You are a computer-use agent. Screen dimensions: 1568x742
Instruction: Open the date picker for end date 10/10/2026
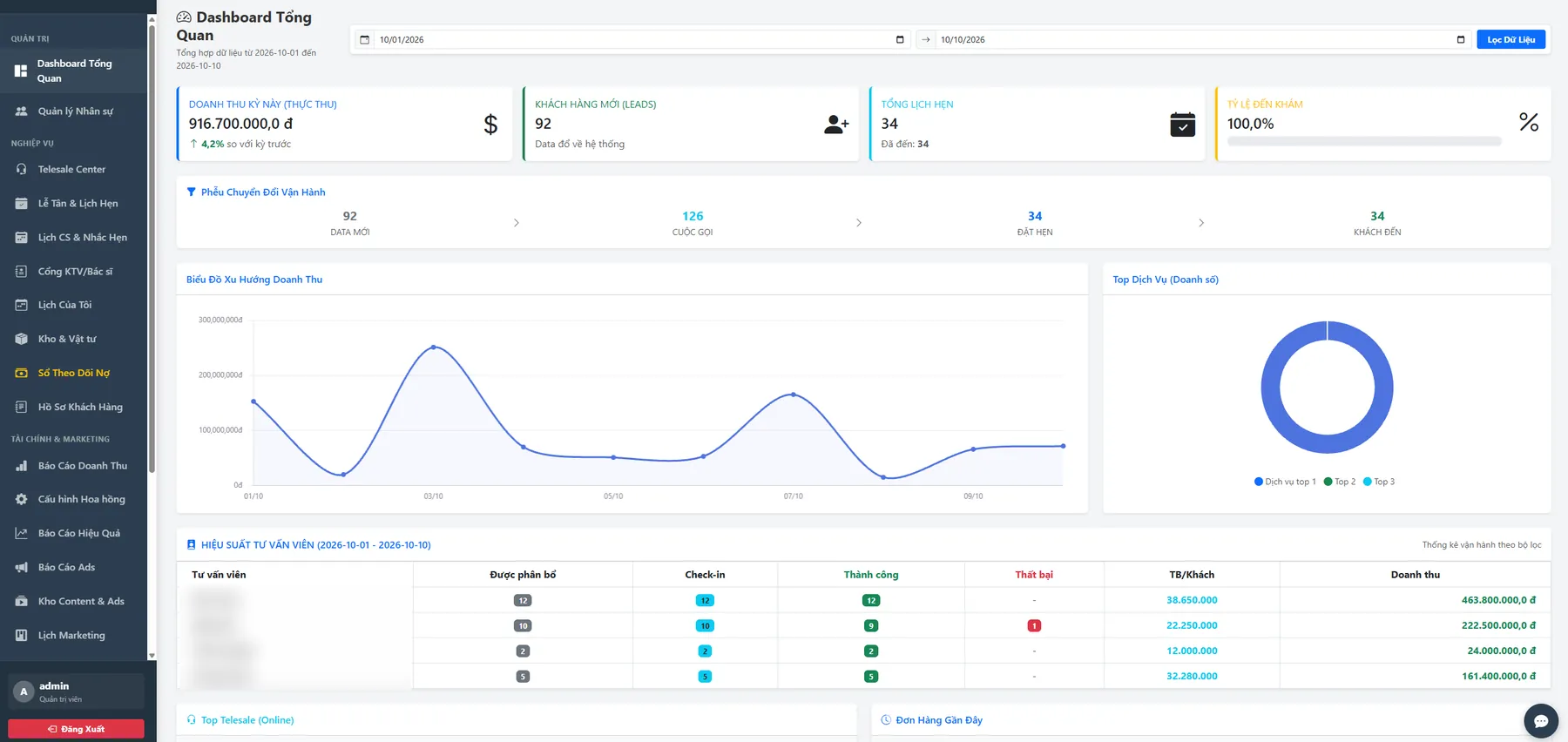1461,39
